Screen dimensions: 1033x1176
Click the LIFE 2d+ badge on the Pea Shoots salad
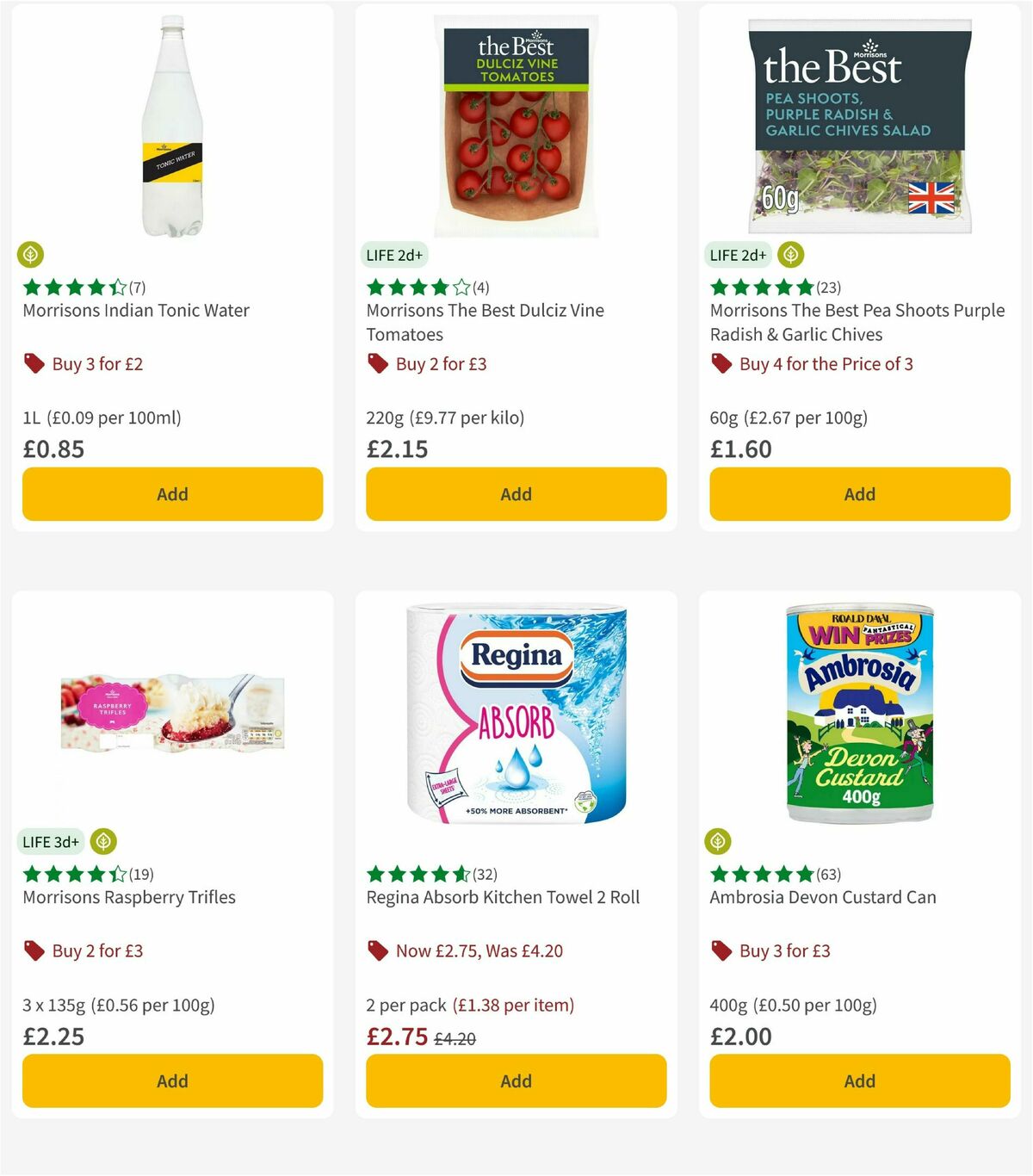737,255
